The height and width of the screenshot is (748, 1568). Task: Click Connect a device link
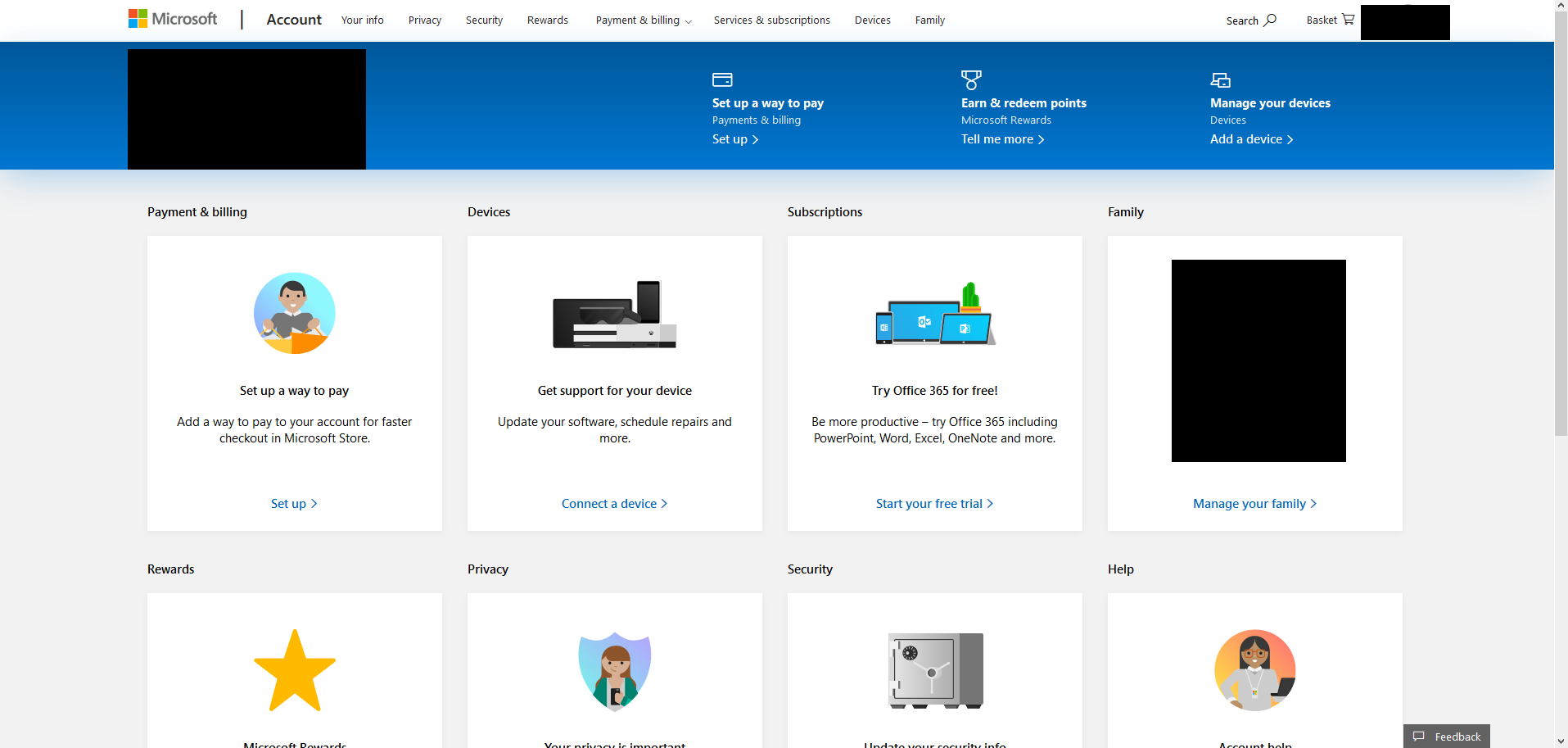[x=615, y=504]
